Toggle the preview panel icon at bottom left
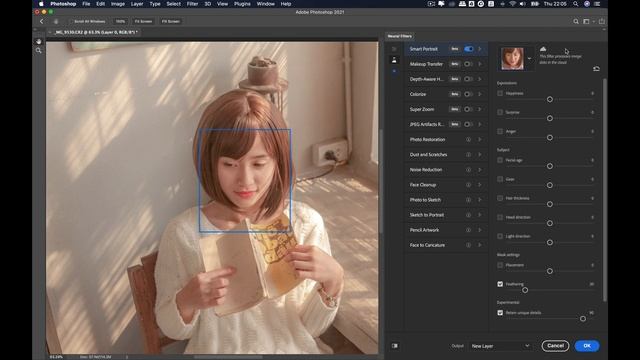640x360 pixels. coord(395,346)
